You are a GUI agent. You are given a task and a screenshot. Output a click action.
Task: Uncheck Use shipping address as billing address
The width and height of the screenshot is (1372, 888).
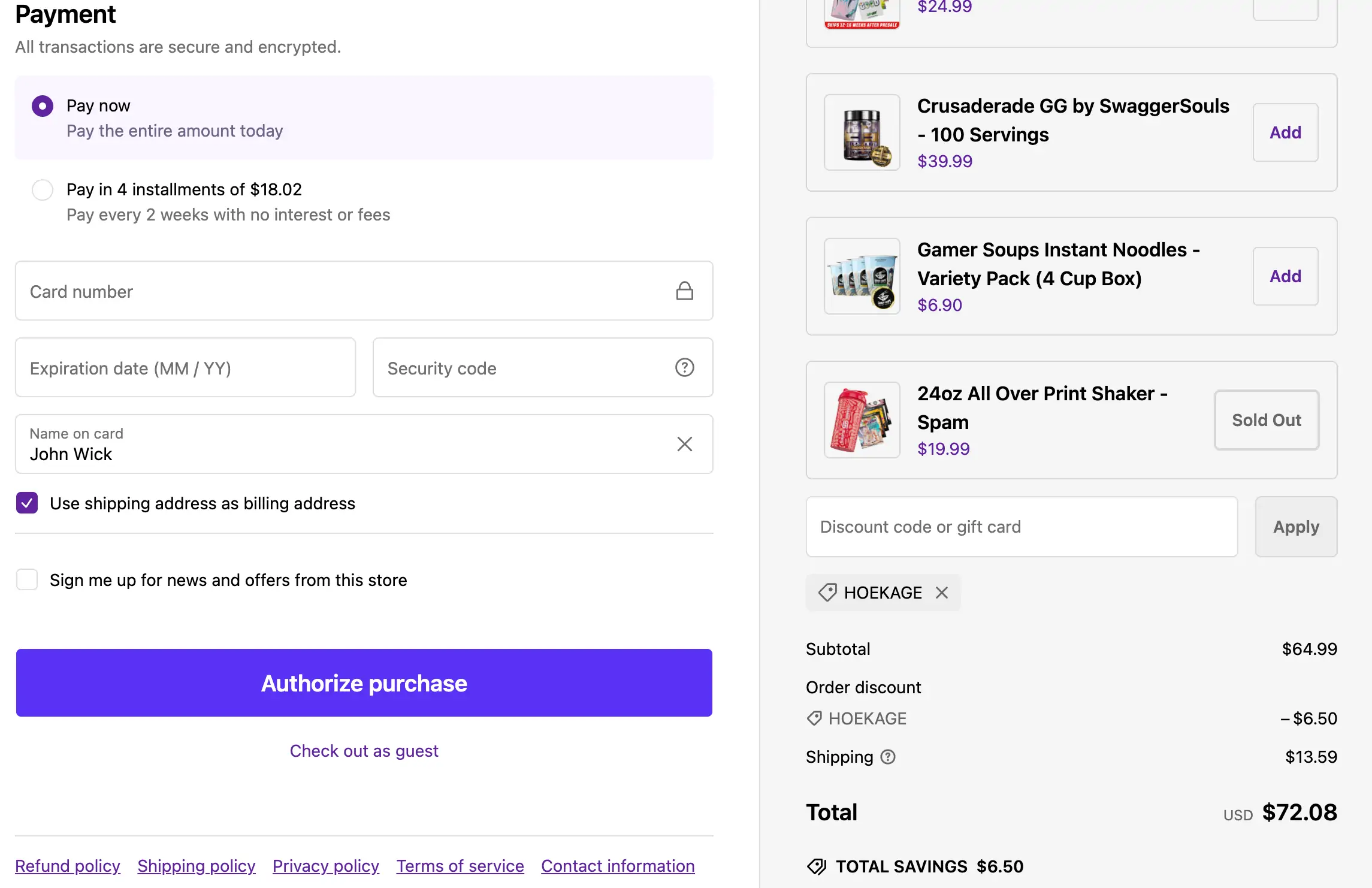[27, 503]
